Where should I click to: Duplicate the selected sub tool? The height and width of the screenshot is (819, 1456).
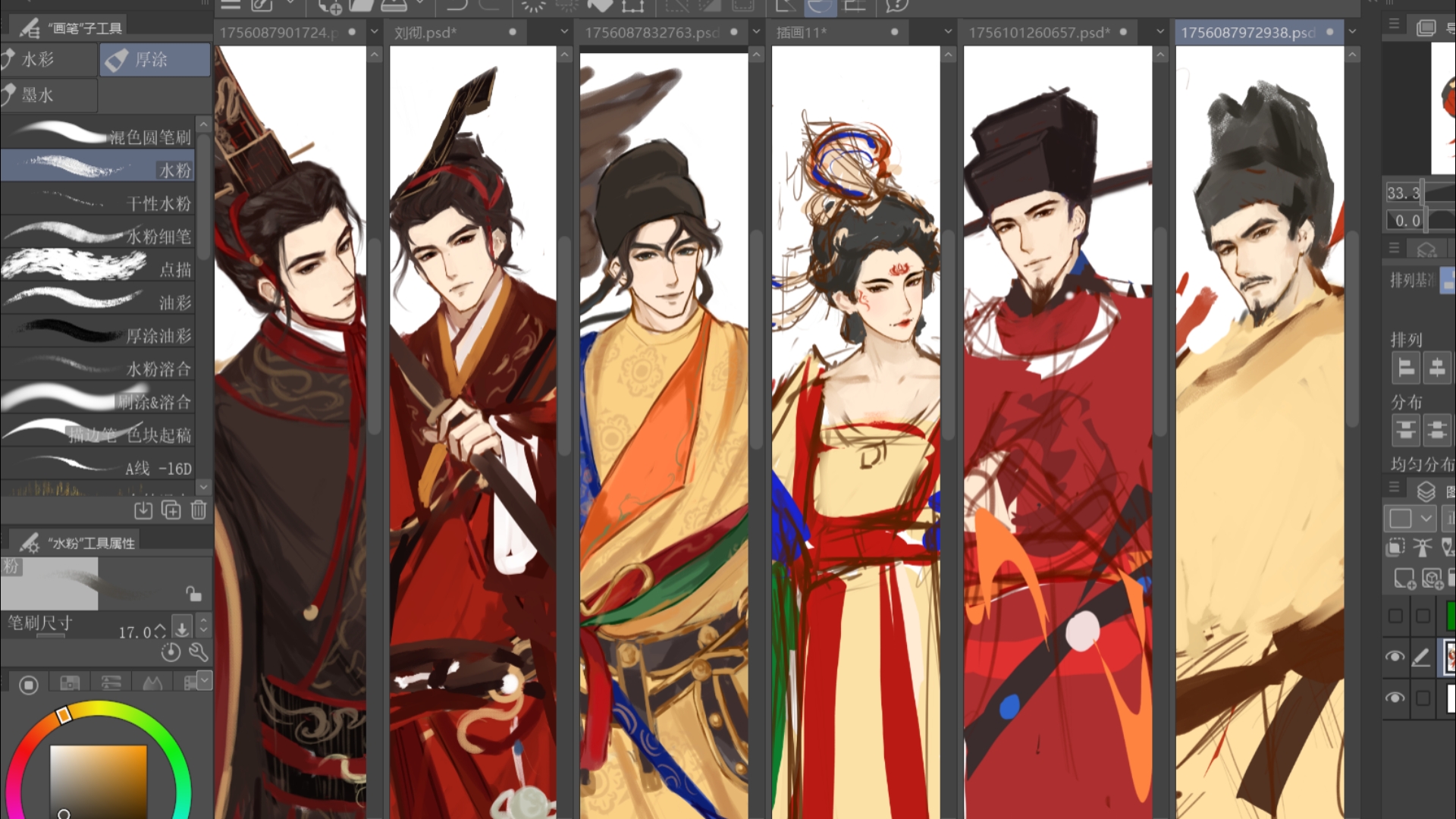(x=171, y=510)
